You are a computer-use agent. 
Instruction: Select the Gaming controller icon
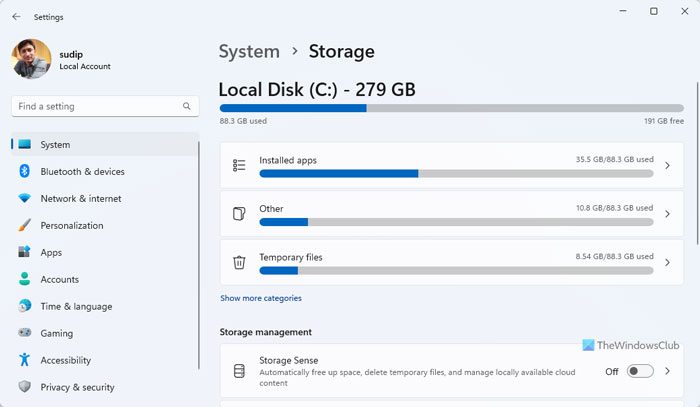coord(25,332)
